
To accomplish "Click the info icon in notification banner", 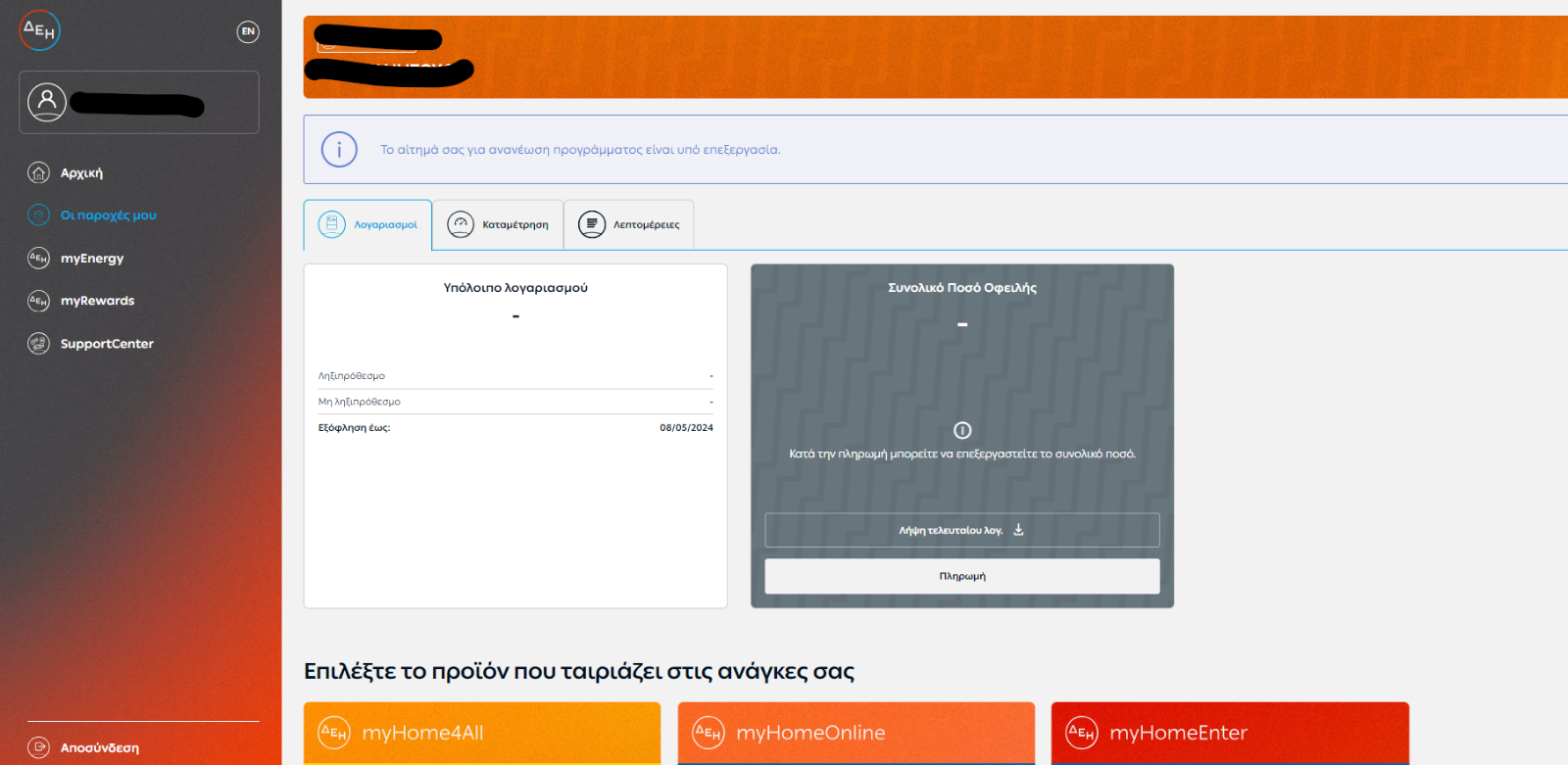I will pos(339,150).
